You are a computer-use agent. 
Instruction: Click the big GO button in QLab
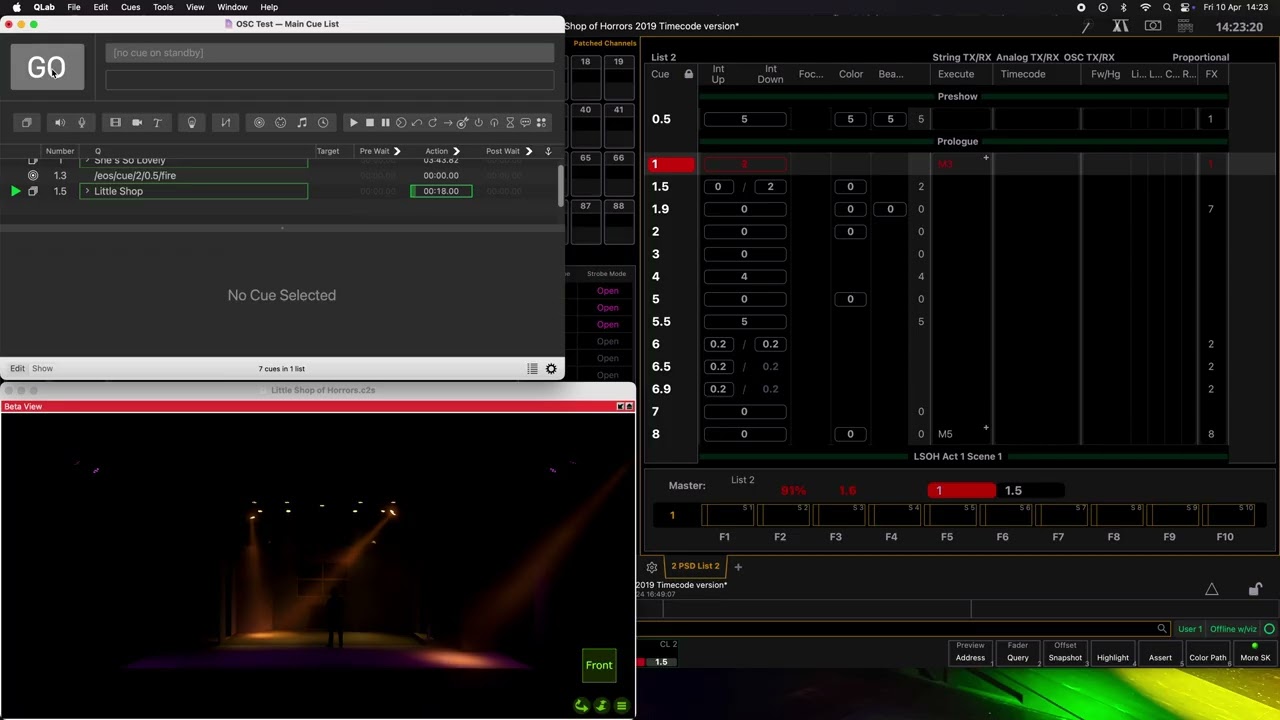pyautogui.click(x=47, y=67)
